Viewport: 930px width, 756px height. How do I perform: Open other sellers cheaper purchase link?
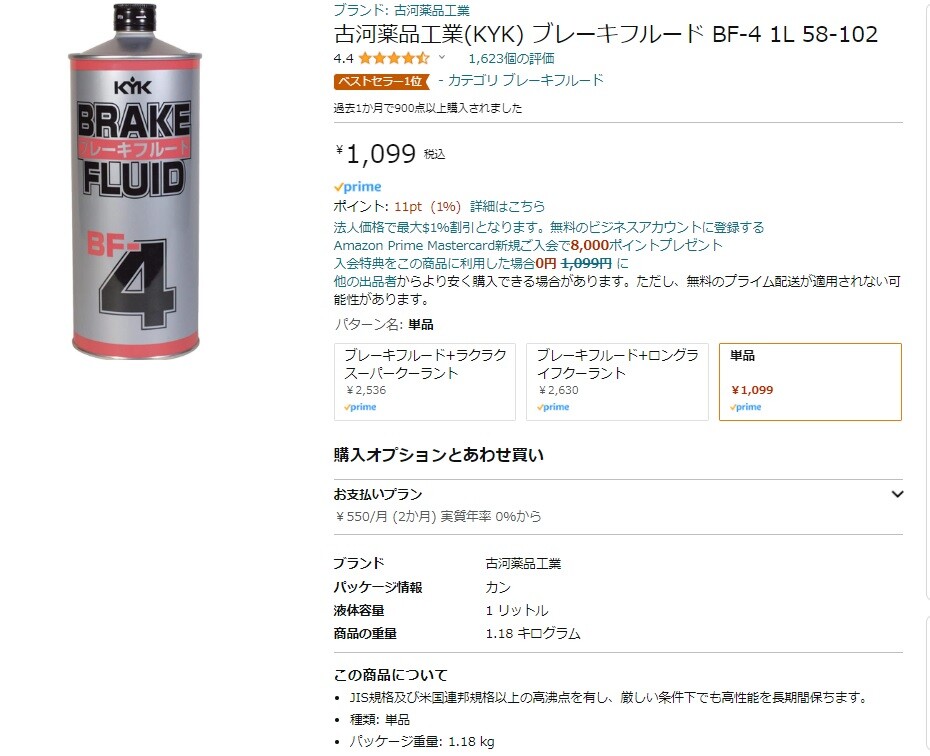click(617, 290)
